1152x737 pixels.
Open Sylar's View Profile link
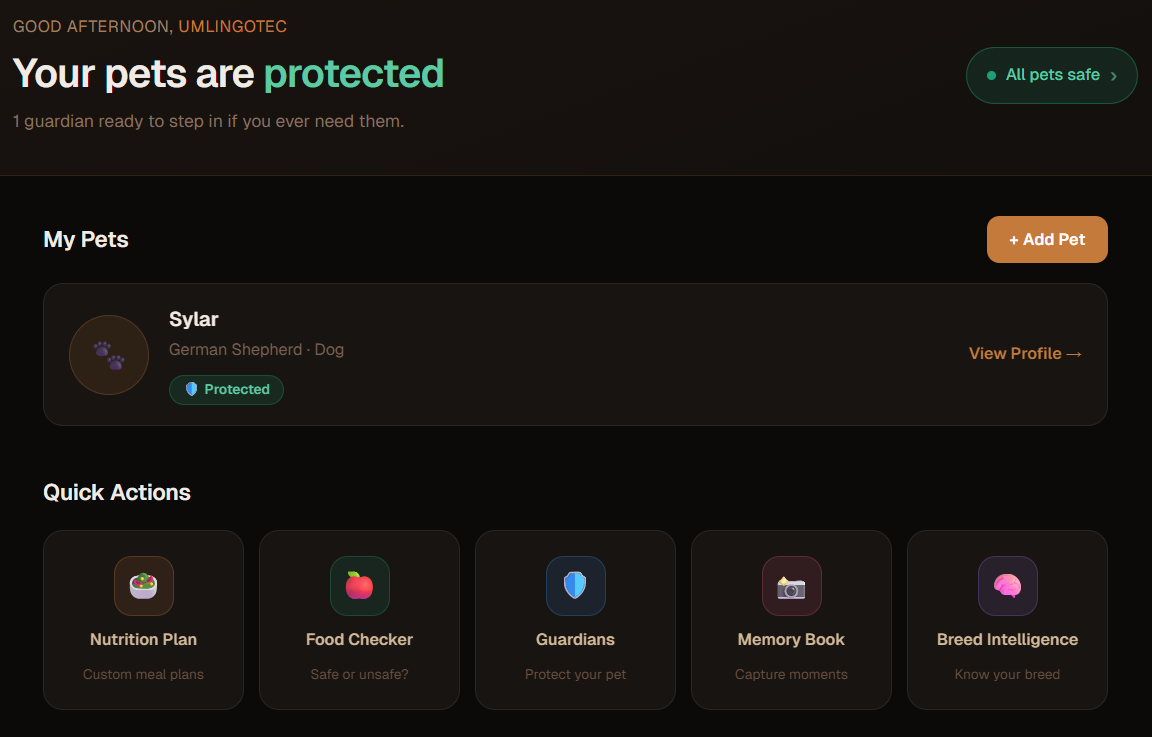pos(1025,353)
